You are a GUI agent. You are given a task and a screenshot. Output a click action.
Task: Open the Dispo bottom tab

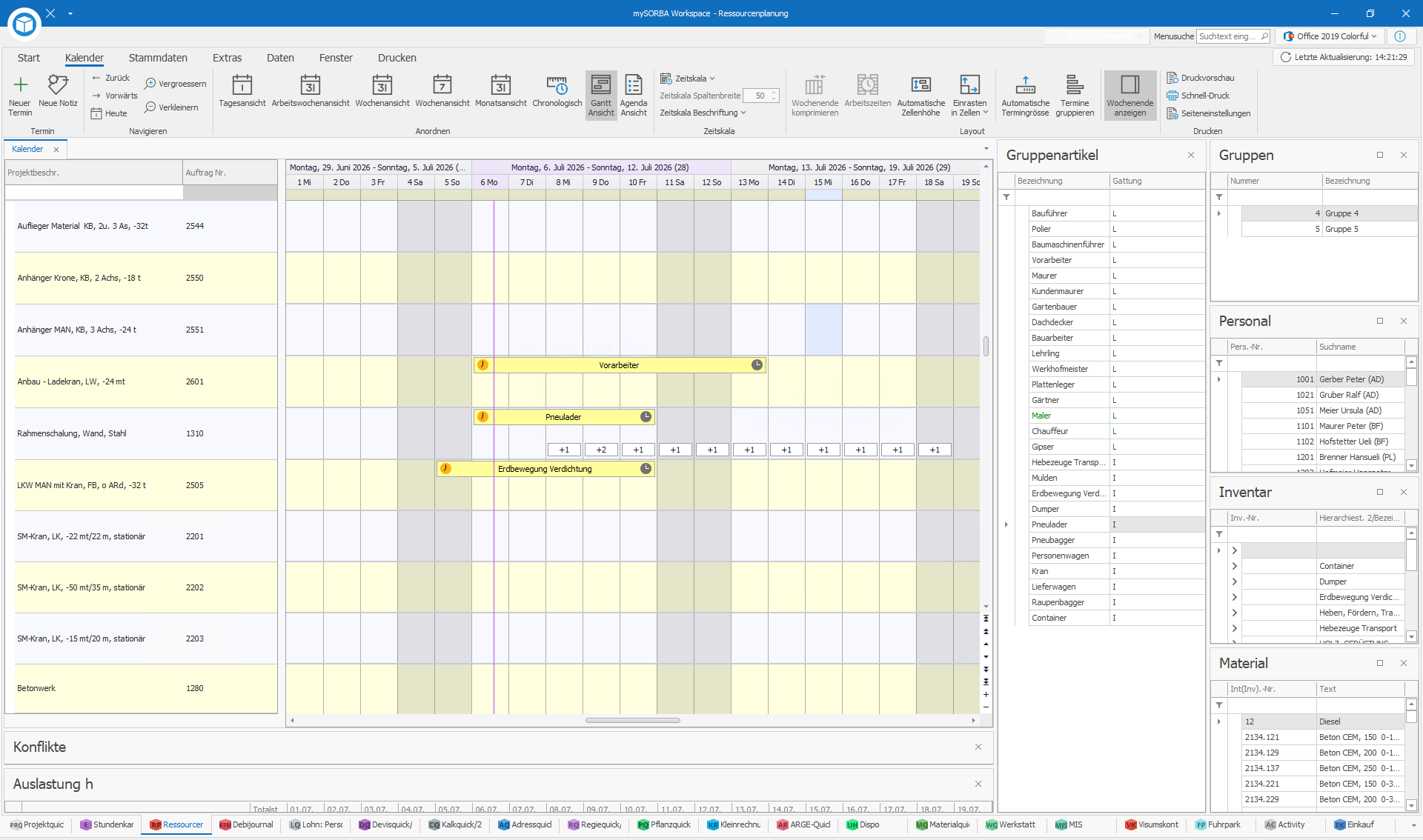click(x=863, y=824)
